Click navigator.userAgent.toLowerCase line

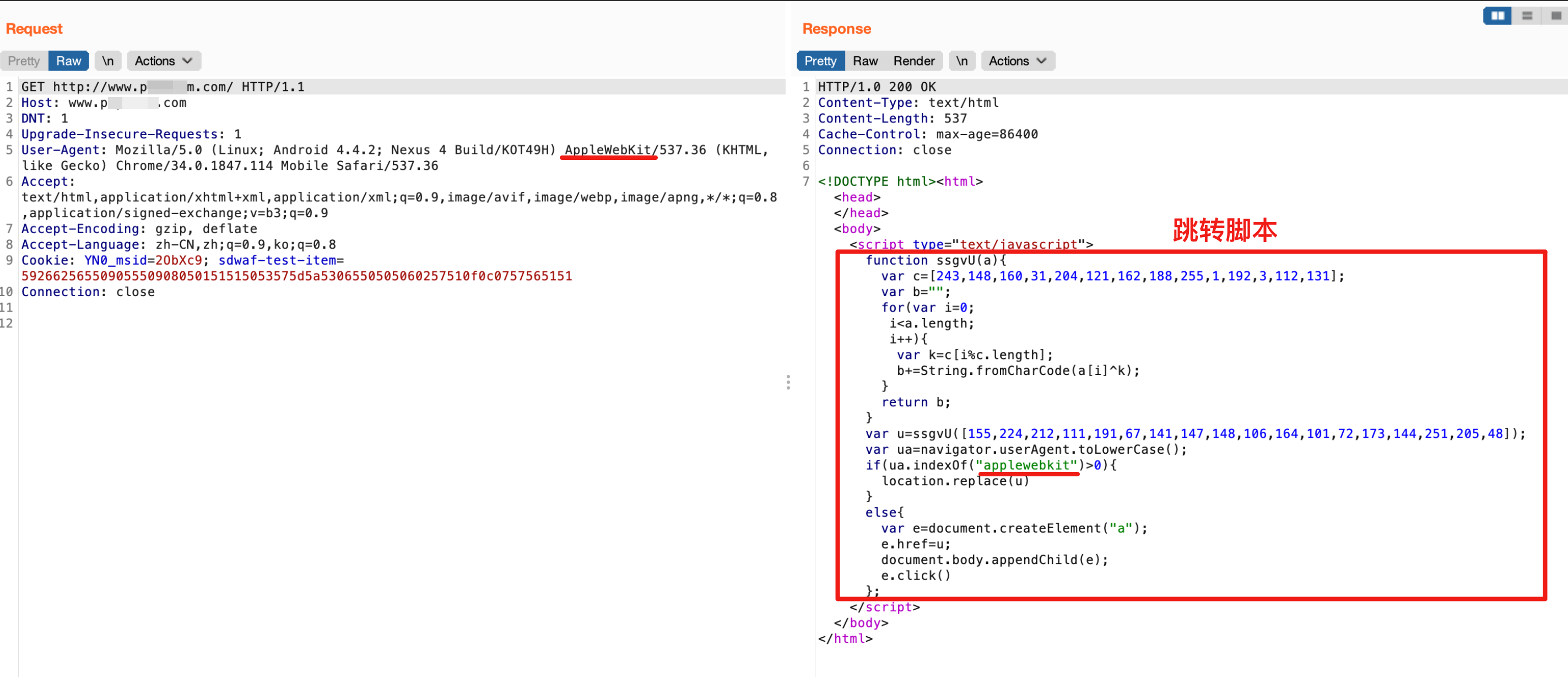(1026, 450)
